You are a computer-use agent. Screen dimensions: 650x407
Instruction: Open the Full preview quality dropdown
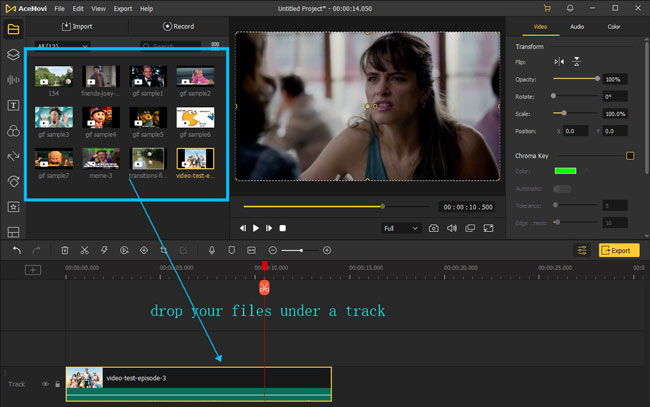coord(401,228)
